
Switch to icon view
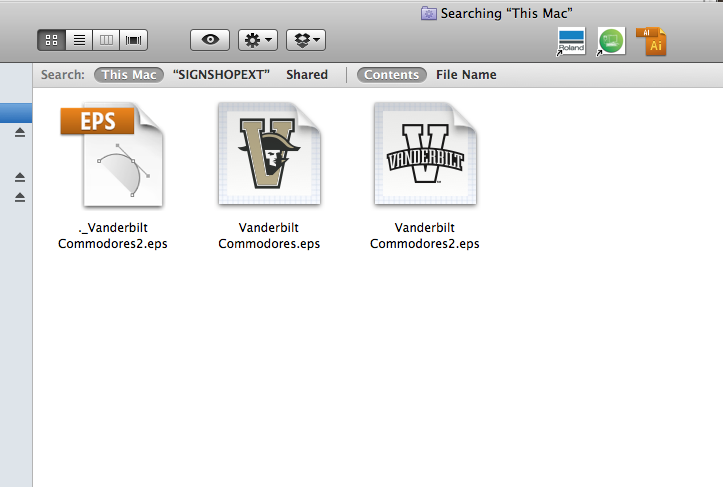[52, 40]
